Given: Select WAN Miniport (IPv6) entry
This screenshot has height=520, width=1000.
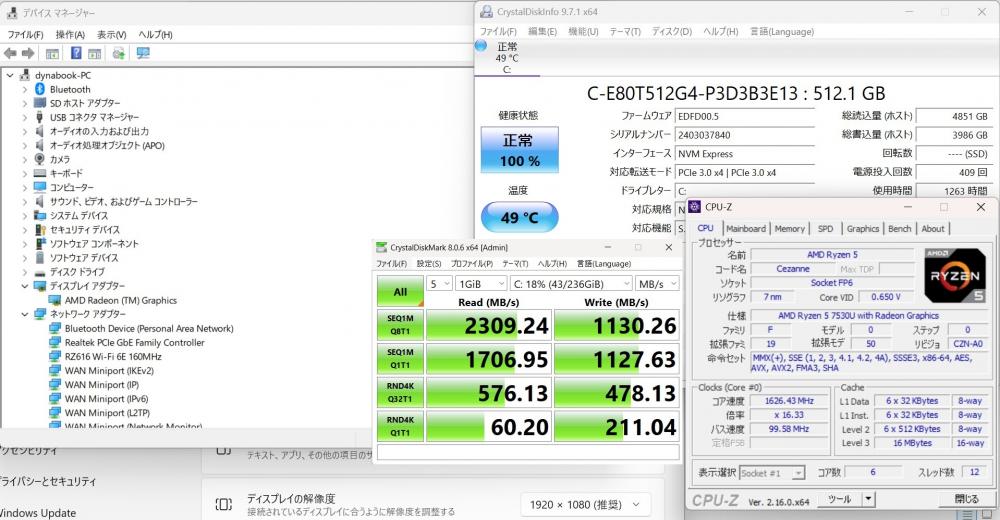Looking at the screenshot, I should click(107, 399).
